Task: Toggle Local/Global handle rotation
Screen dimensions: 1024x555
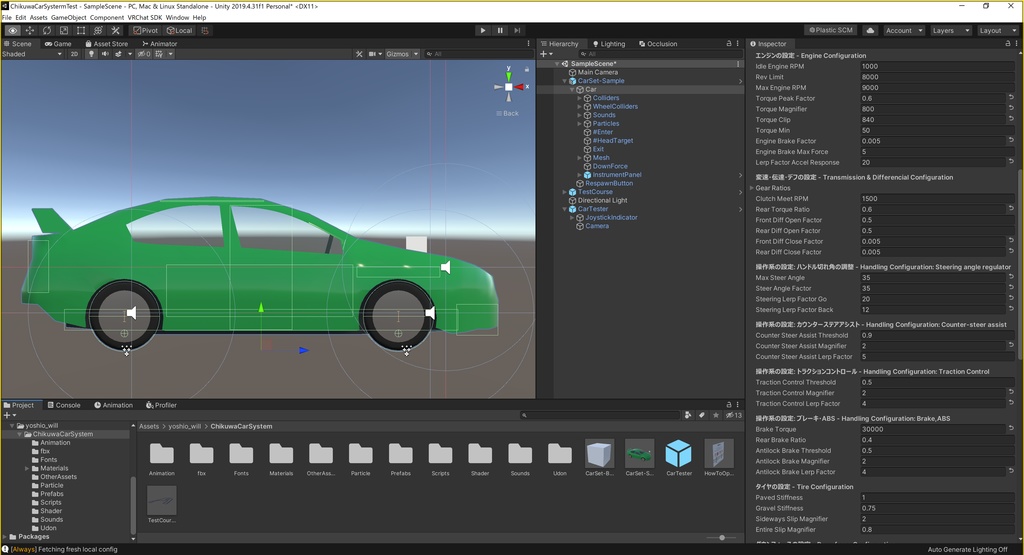Action: (x=180, y=30)
